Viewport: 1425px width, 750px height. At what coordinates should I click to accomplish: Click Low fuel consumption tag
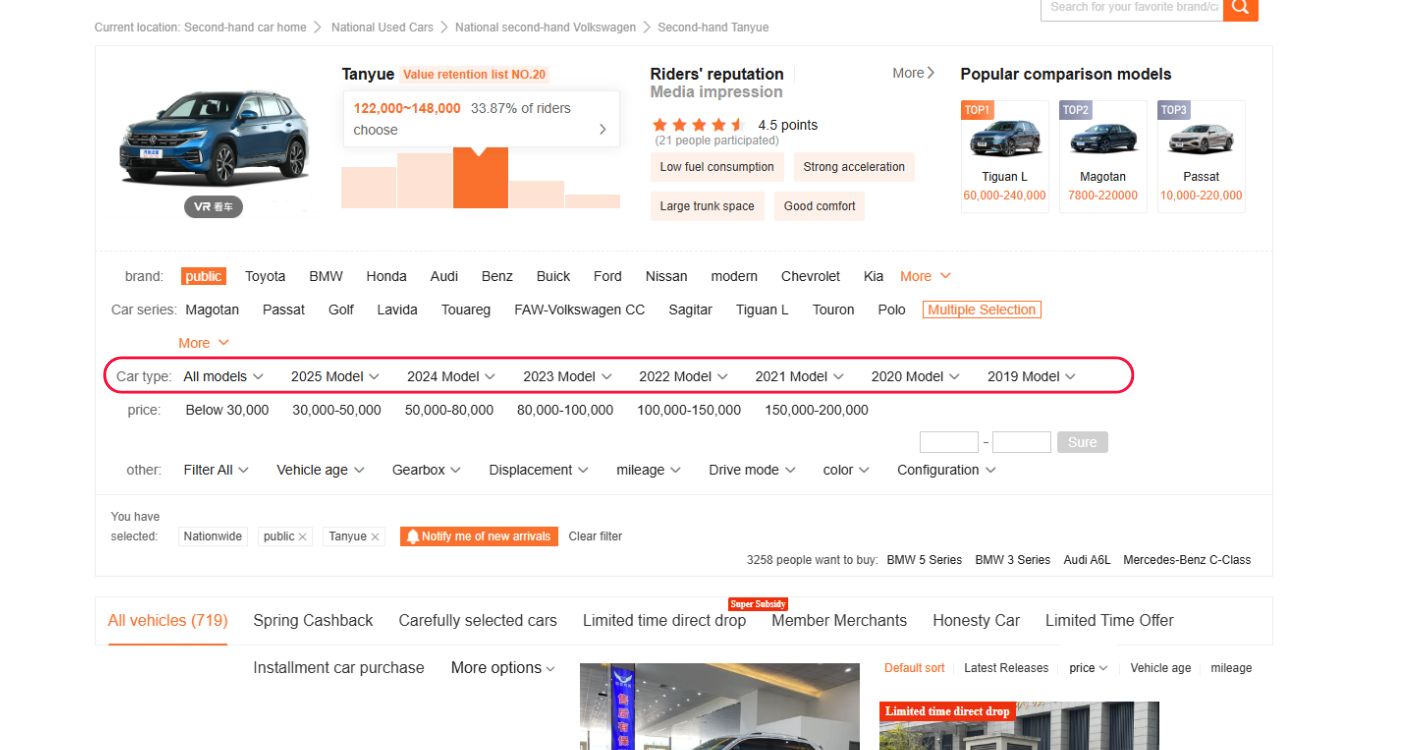tap(717, 167)
